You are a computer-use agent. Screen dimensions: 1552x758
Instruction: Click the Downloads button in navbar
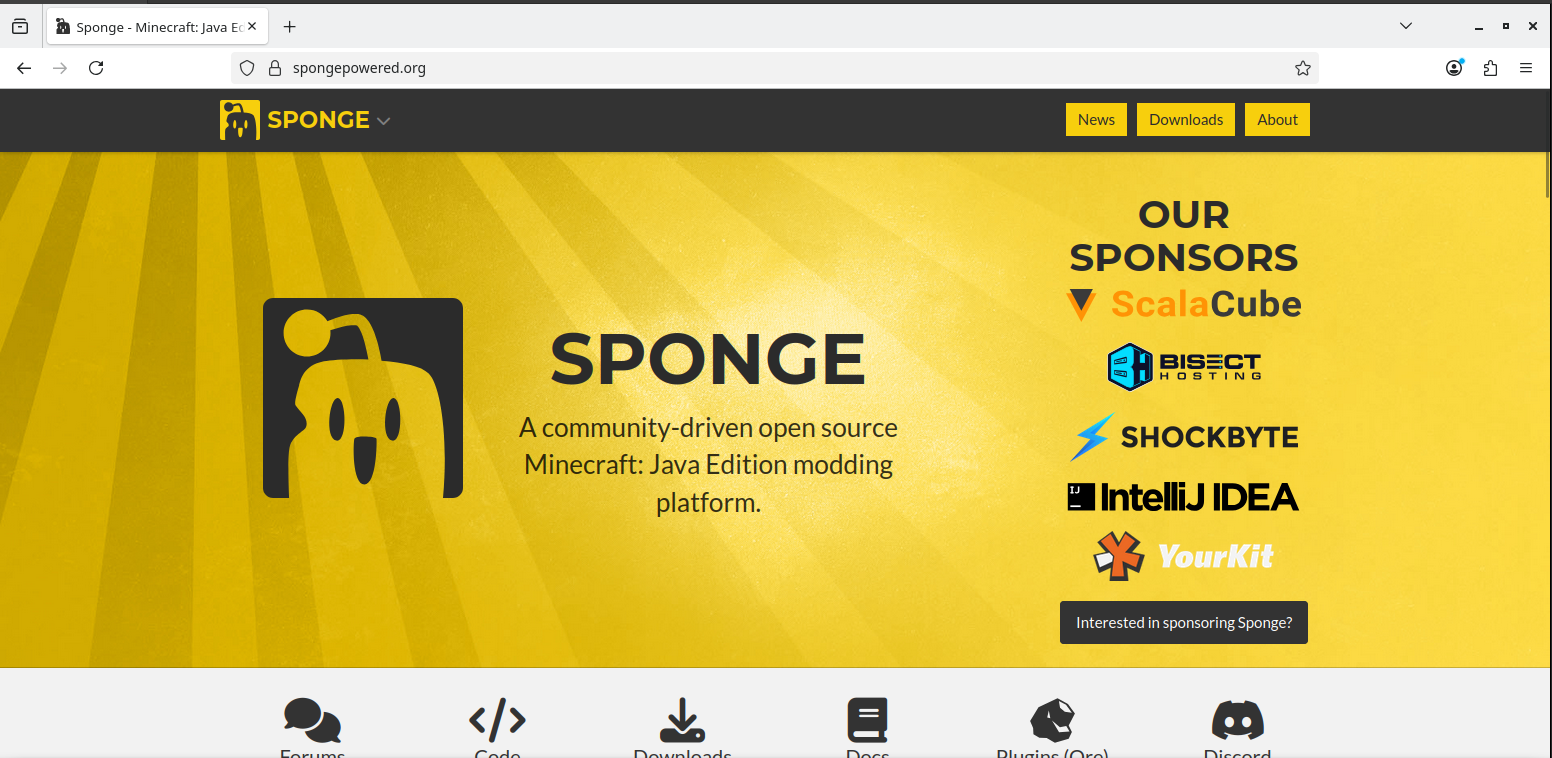pyautogui.click(x=1186, y=119)
